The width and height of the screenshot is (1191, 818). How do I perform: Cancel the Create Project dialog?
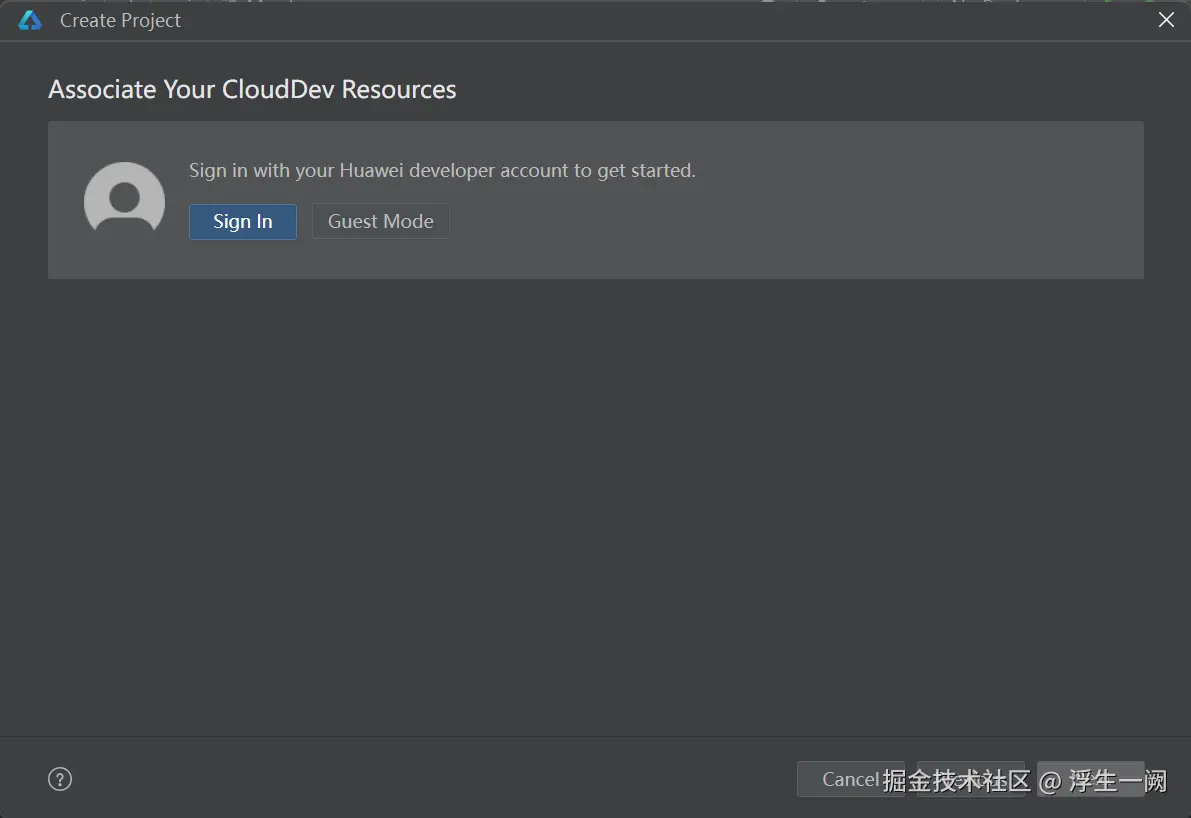point(850,779)
